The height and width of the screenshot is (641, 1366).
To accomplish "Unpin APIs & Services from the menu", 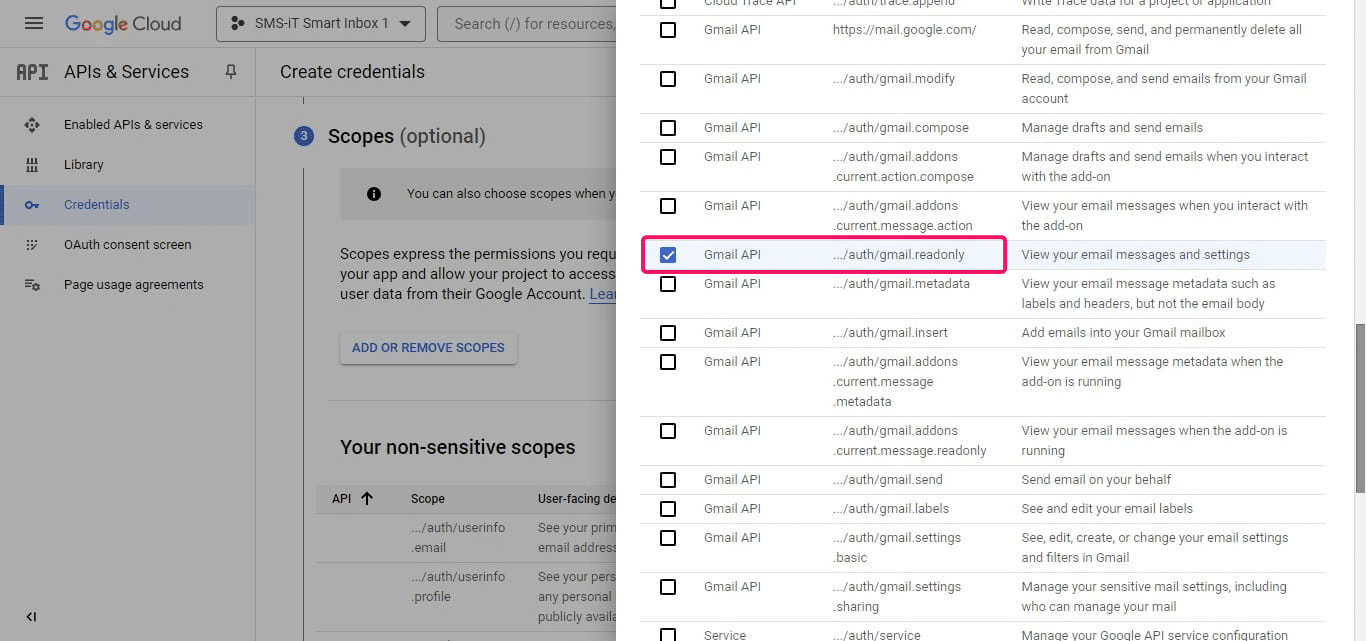I will coord(230,71).
